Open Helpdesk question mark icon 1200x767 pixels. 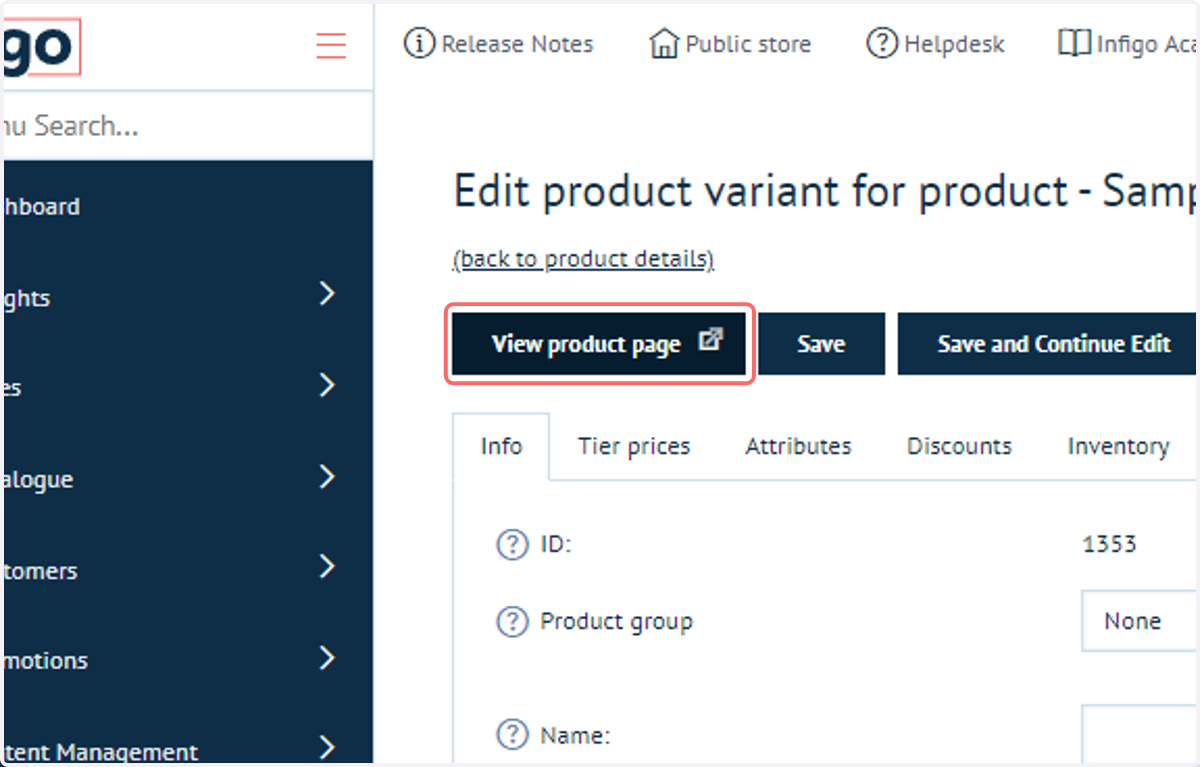tap(882, 43)
